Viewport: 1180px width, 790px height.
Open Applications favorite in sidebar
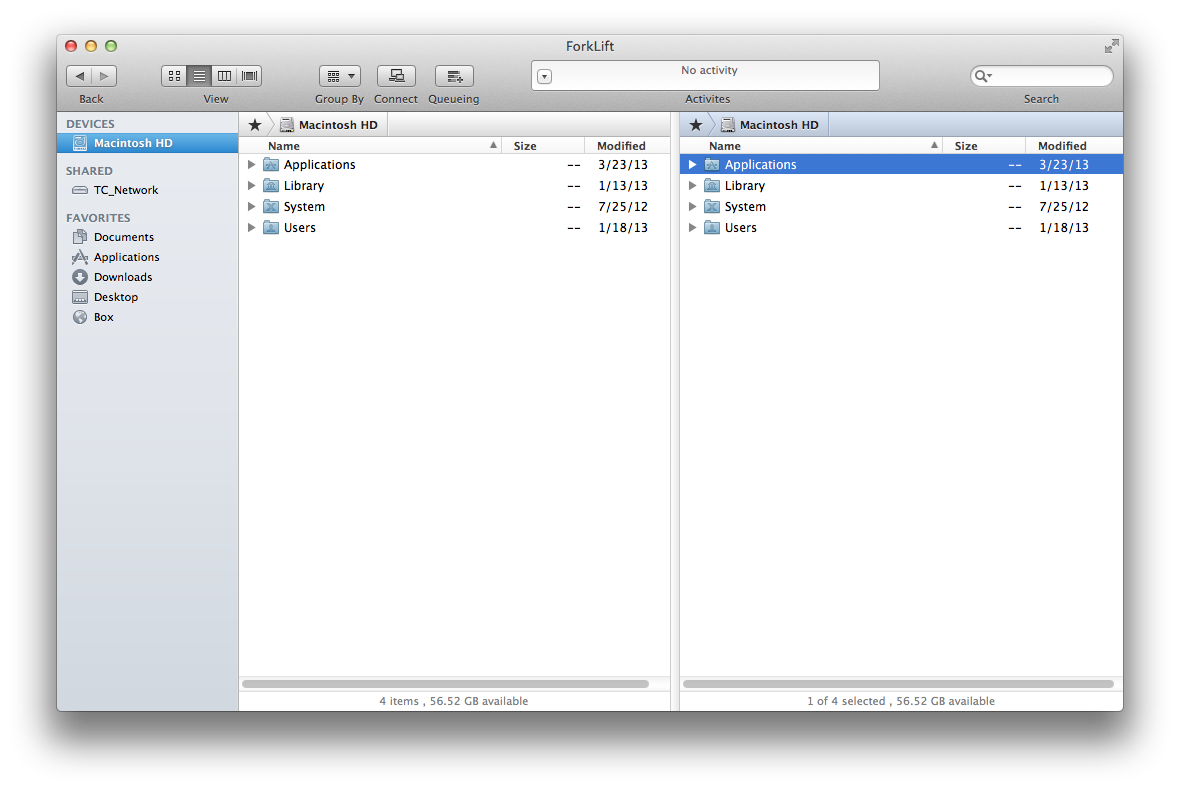pyautogui.click(x=148, y=257)
